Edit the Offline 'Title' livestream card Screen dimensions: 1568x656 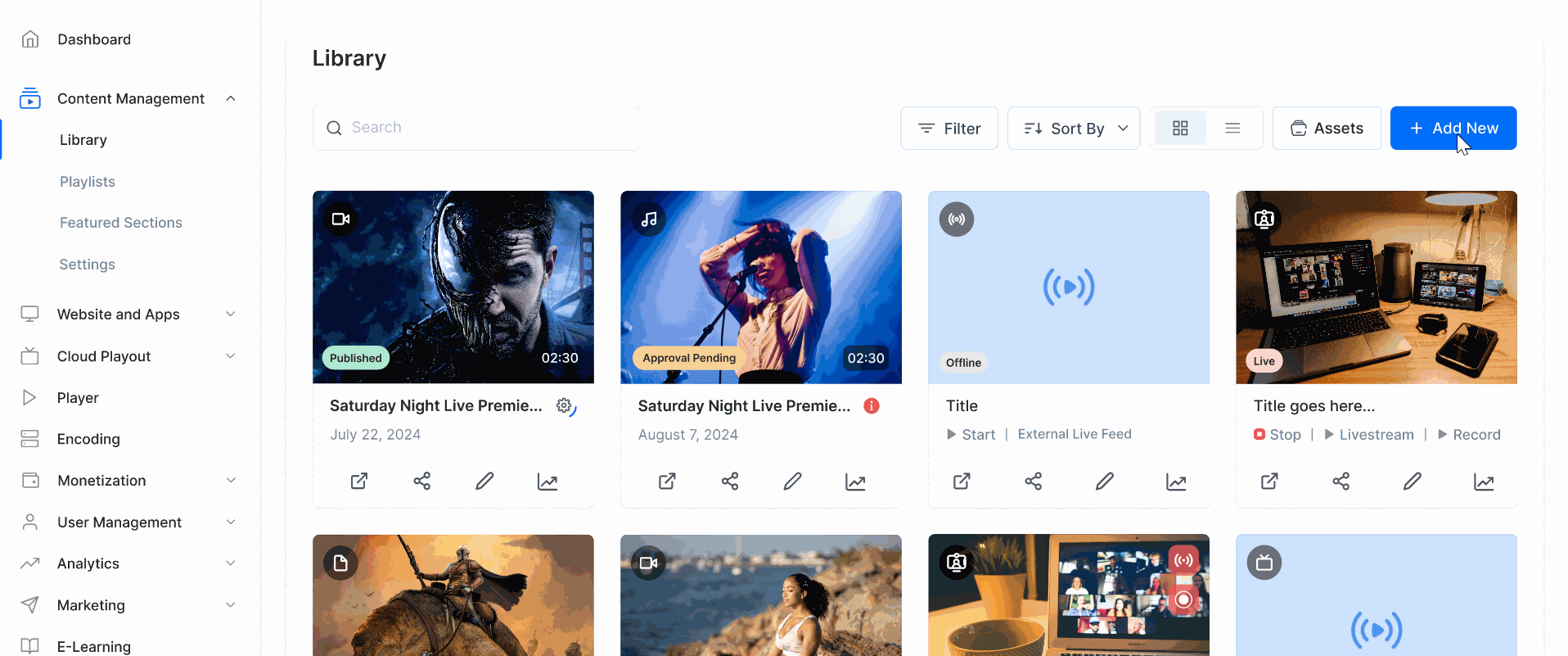[x=1105, y=482]
